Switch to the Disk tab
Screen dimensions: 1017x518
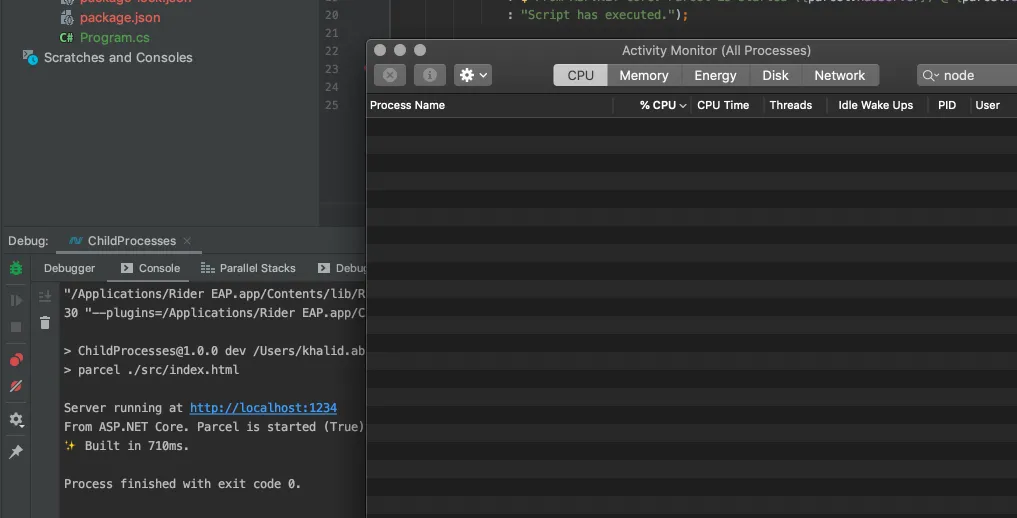(776, 75)
